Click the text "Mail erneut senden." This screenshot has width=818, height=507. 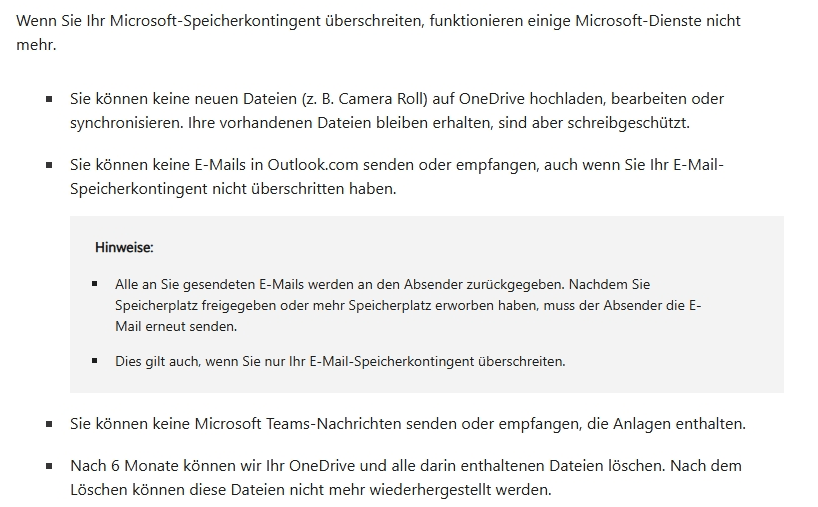point(176,327)
